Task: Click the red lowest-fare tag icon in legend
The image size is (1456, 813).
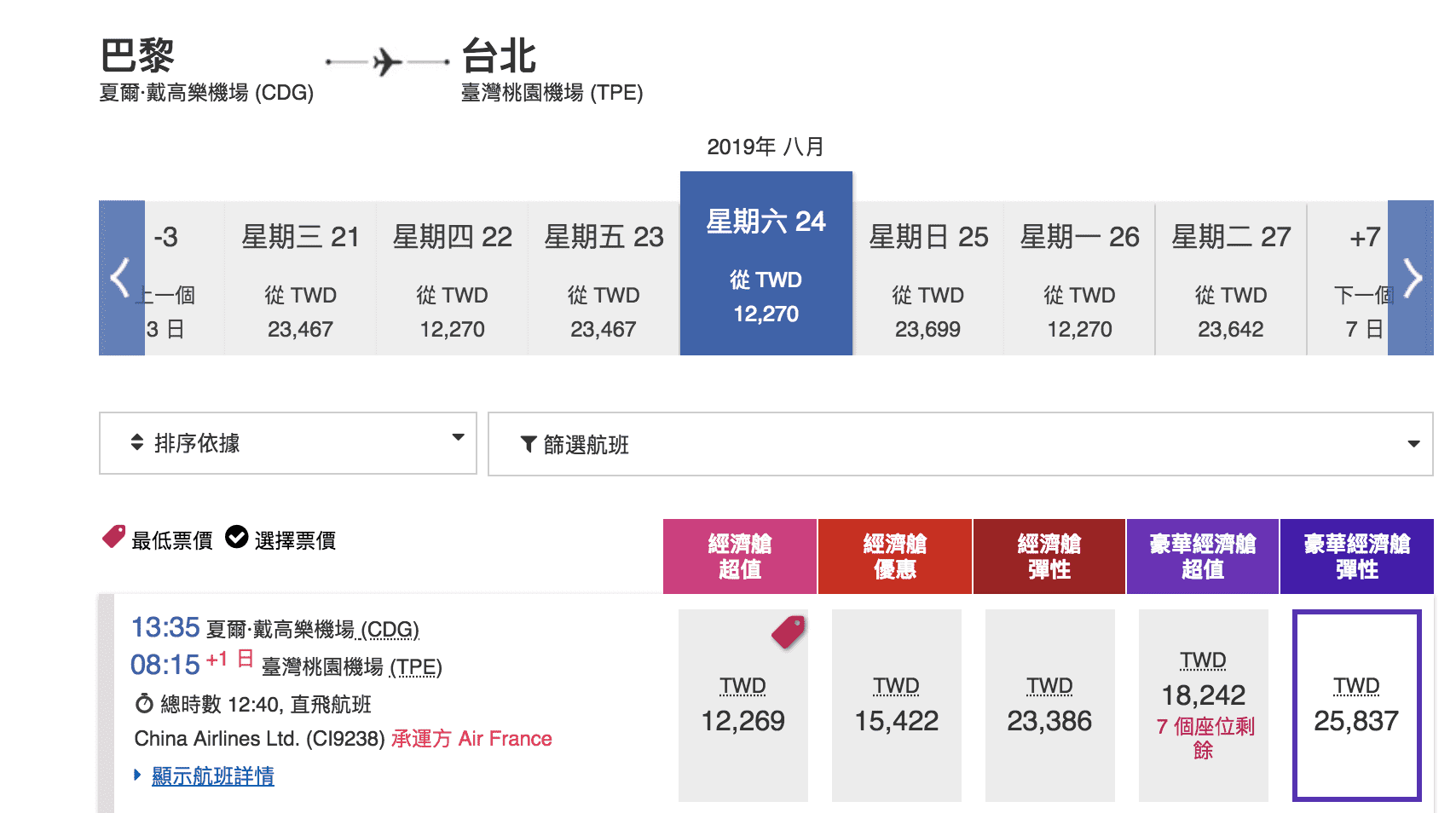Action: [x=113, y=537]
